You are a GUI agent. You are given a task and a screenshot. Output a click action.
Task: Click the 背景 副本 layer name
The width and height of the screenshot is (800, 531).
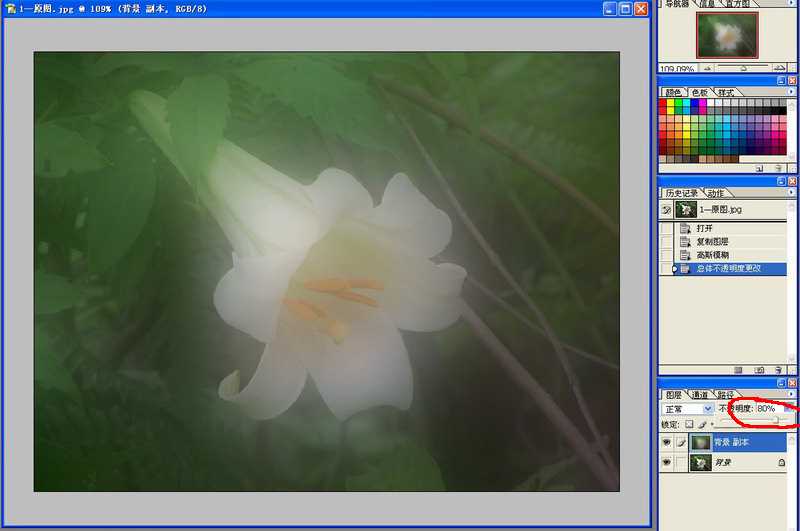pyautogui.click(x=731, y=442)
